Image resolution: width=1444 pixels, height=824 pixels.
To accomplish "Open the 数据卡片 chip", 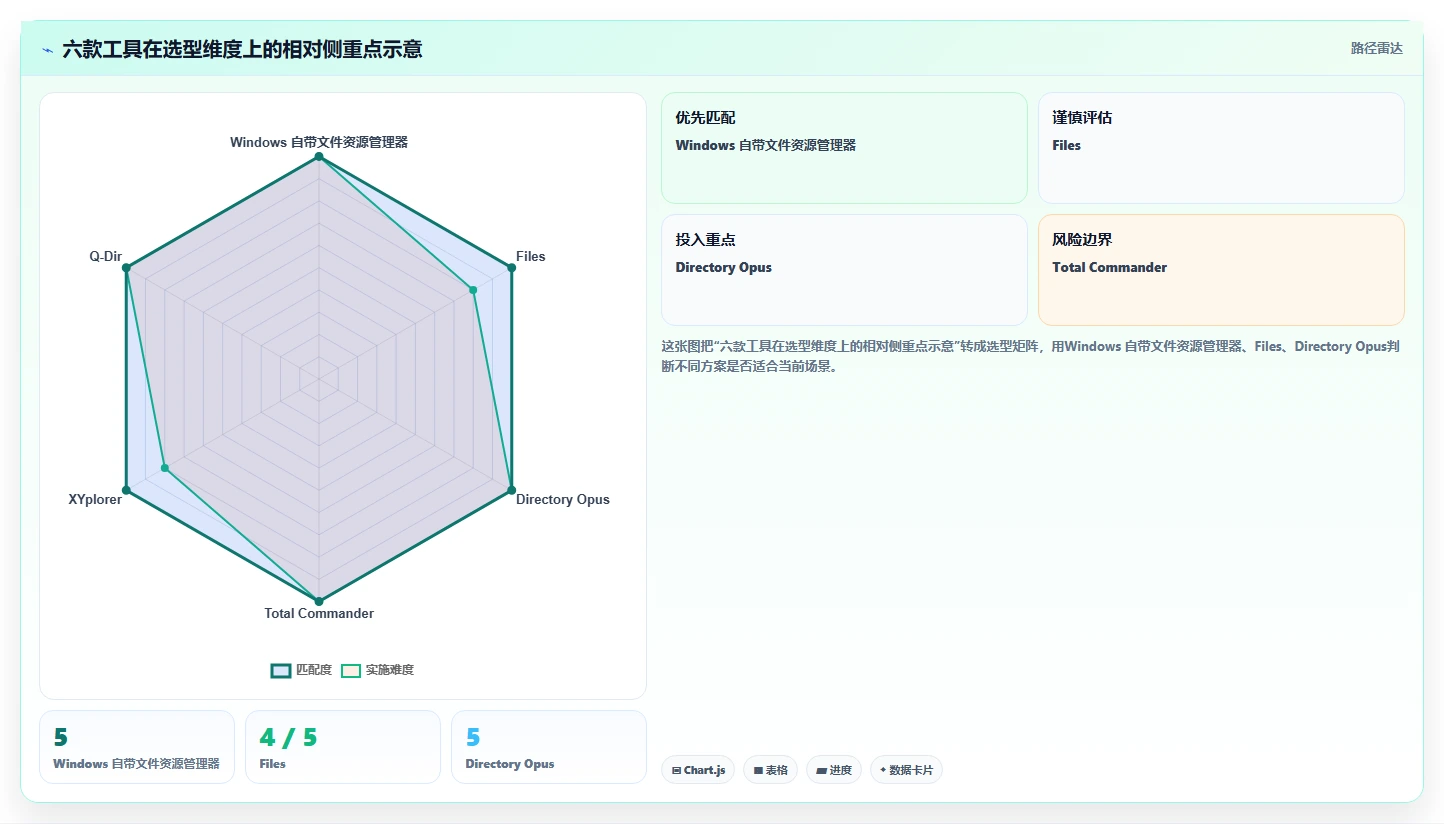I will (906, 770).
